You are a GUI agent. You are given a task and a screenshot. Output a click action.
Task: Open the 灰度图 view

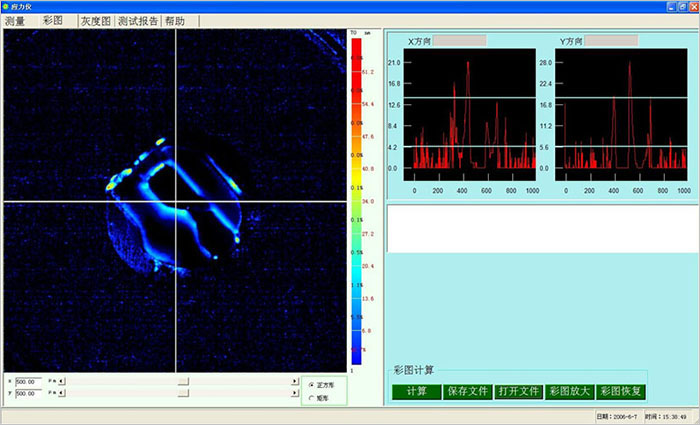(x=96, y=21)
